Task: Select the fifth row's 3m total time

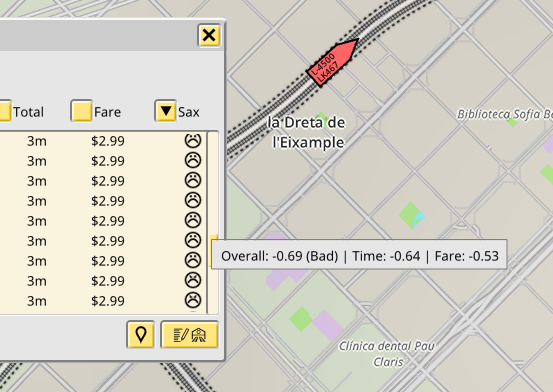Action: coord(37,221)
